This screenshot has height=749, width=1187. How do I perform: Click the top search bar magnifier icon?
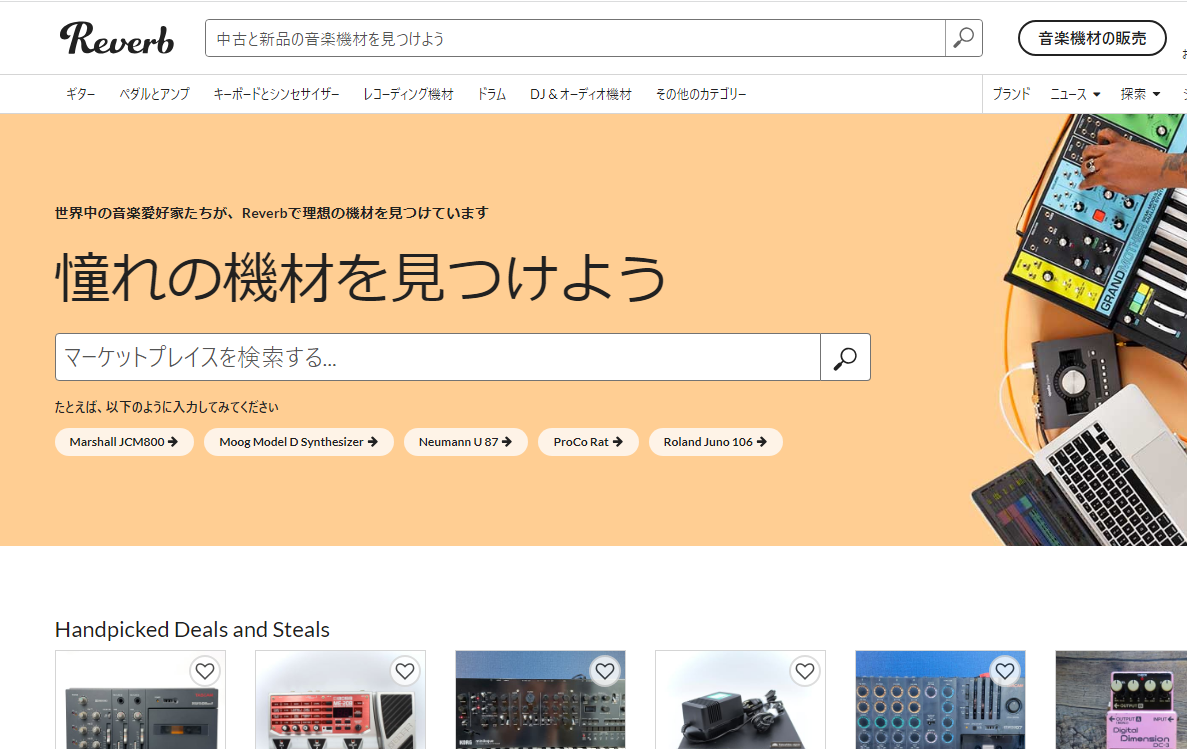[964, 38]
